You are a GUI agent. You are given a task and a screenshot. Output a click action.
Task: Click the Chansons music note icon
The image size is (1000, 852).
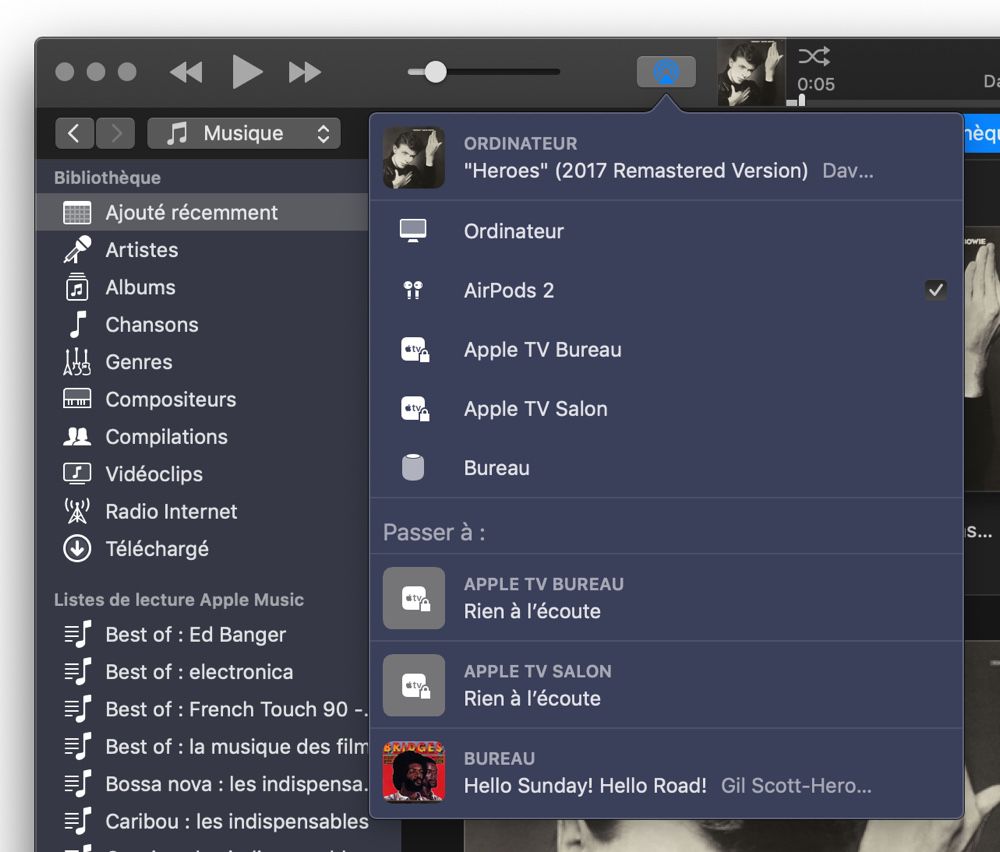[78, 324]
